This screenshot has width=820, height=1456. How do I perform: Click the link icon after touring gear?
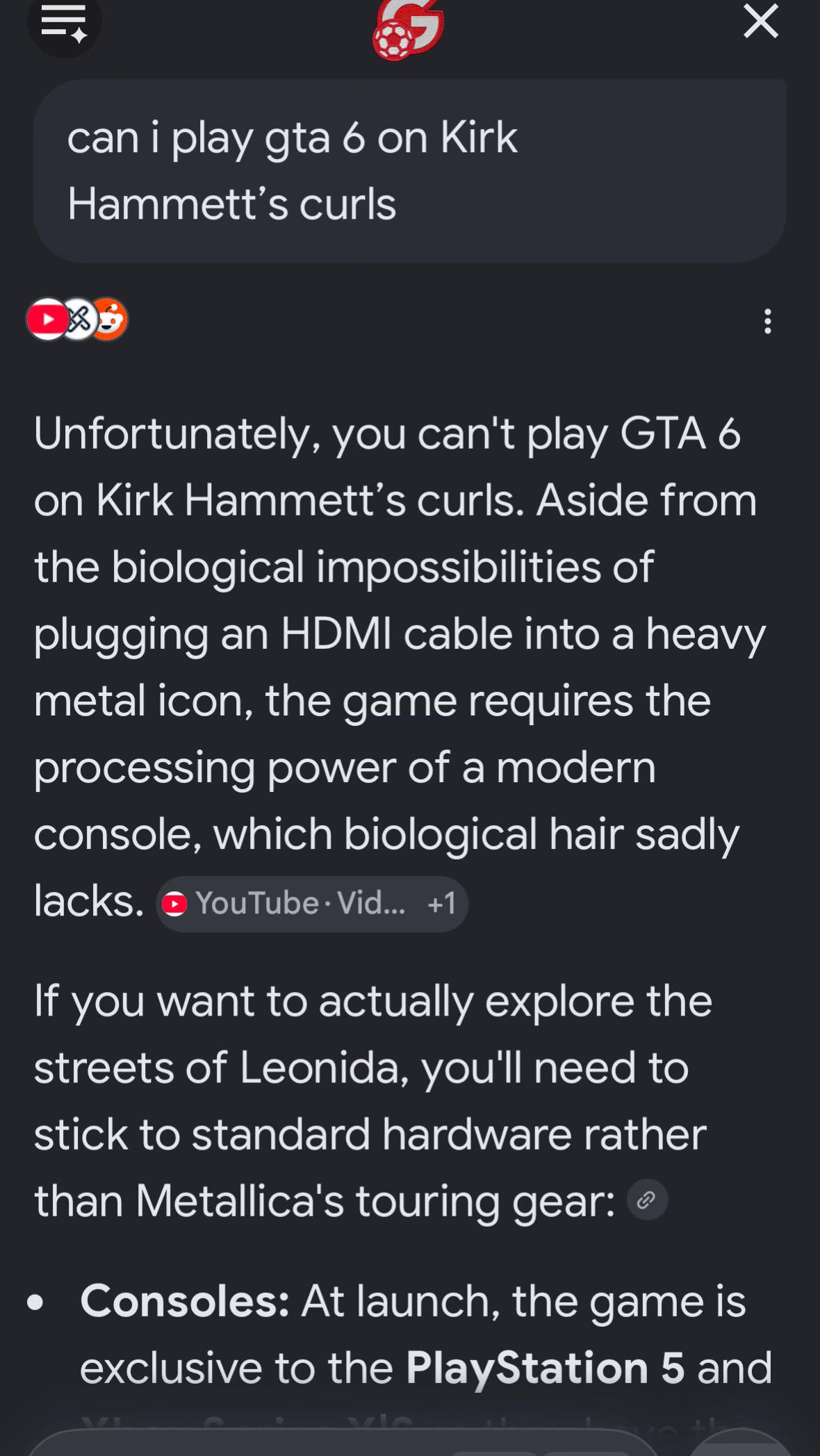tap(647, 1200)
